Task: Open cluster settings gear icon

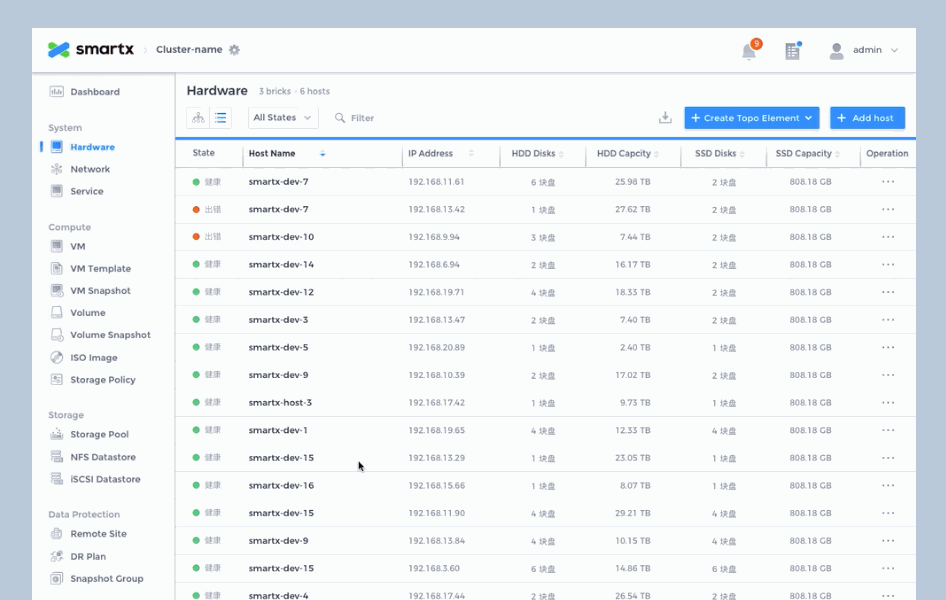Action: pyautogui.click(x=234, y=50)
